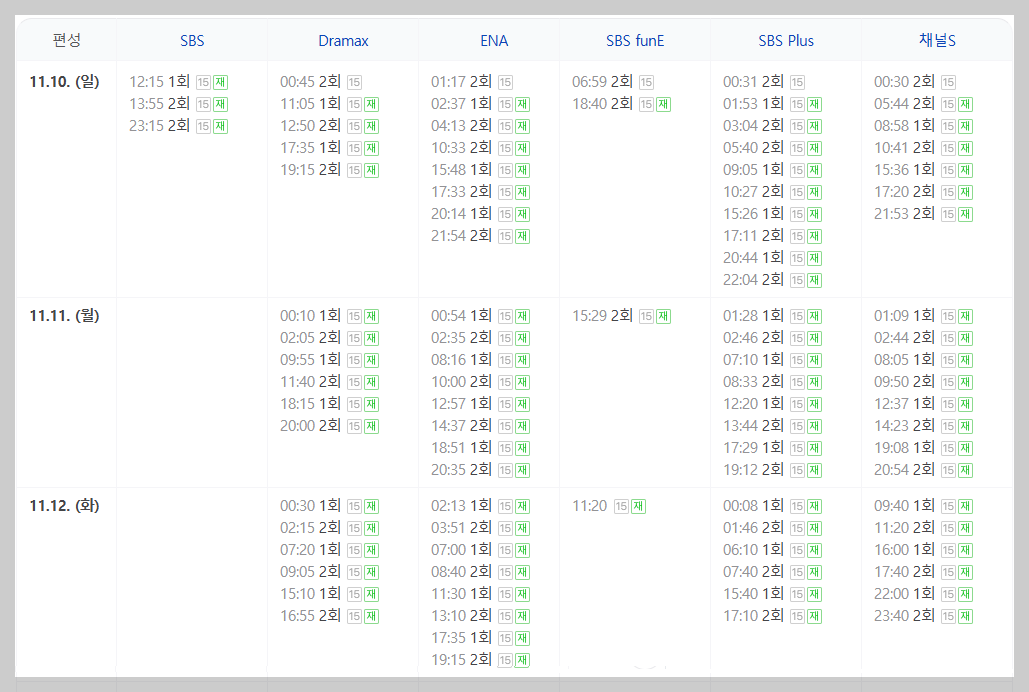Click the 15 age-rating badge beside Dramax 00:45 2회
Image resolution: width=1029 pixels, height=692 pixels.
(354, 82)
